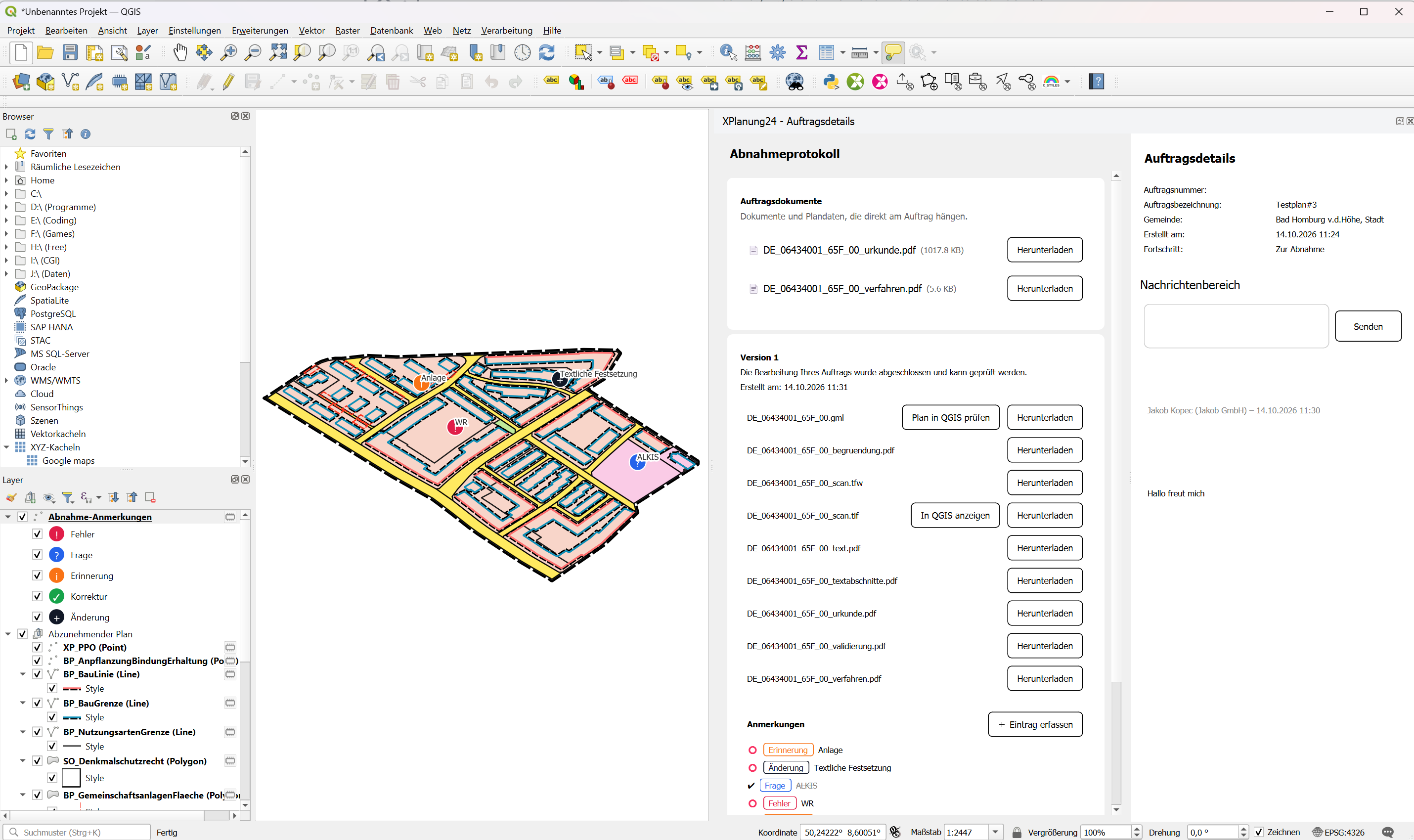Image resolution: width=1414 pixels, height=840 pixels.
Task: Select the Pan Map hand tool
Action: pyautogui.click(x=180, y=52)
